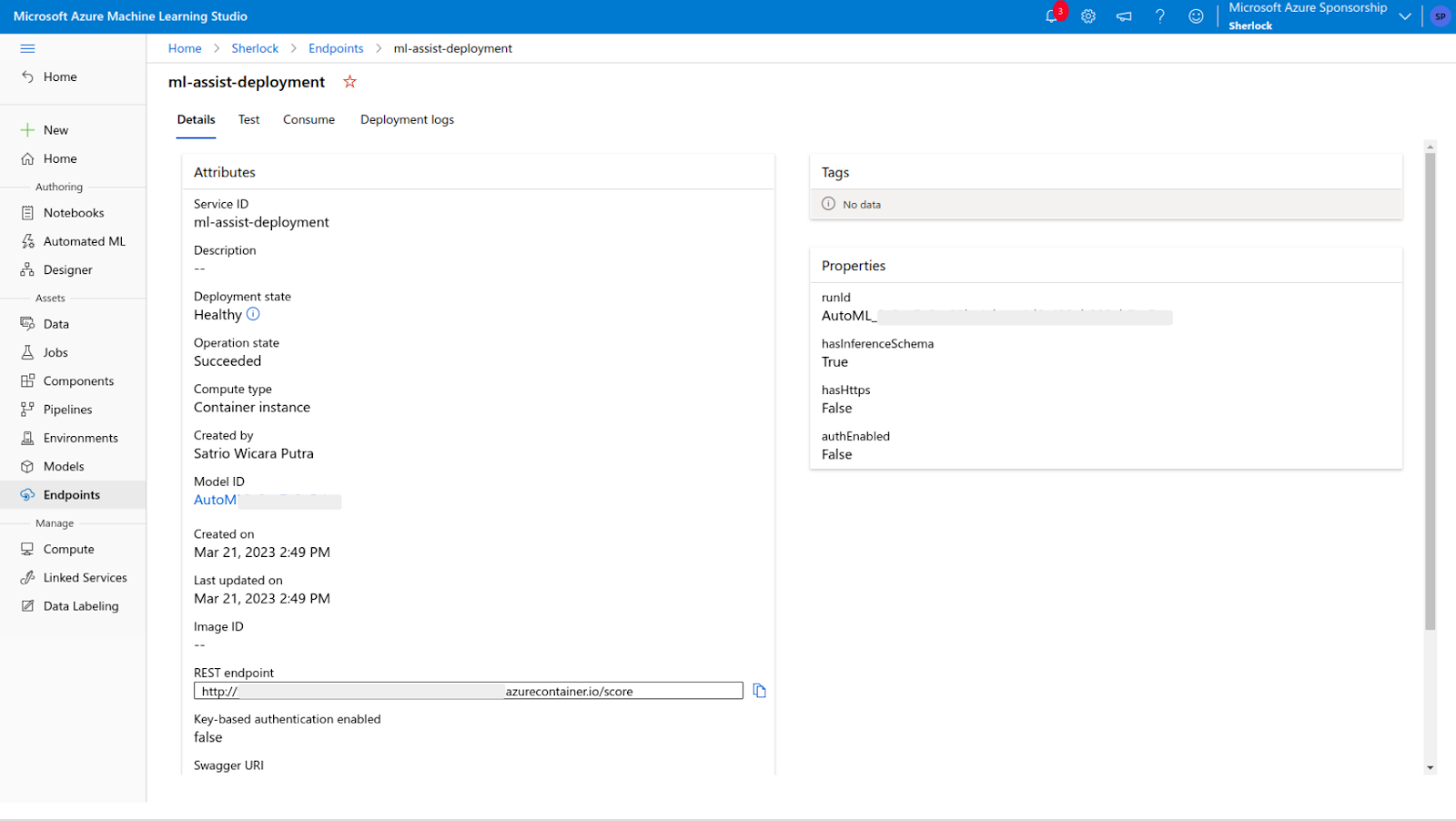The height and width of the screenshot is (821, 1456).
Task: Click the Data icon in sidebar
Action: click(x=27, y=324)
